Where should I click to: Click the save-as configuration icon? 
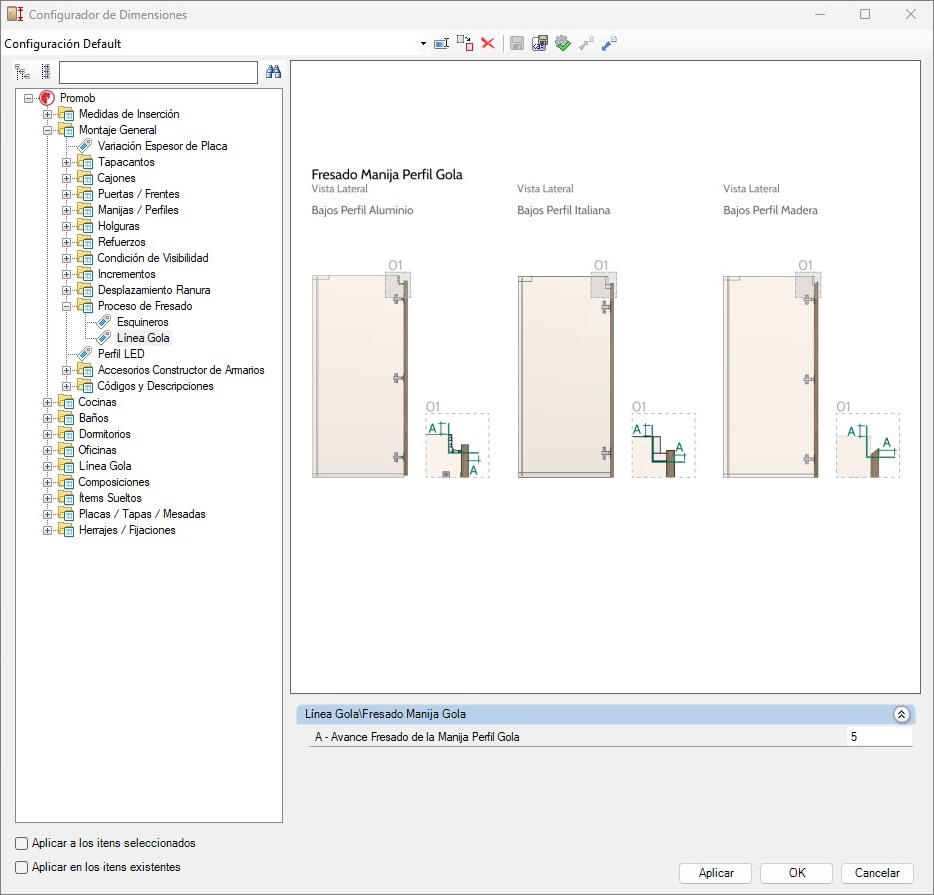pyautogui.click(x=540, y=44)
